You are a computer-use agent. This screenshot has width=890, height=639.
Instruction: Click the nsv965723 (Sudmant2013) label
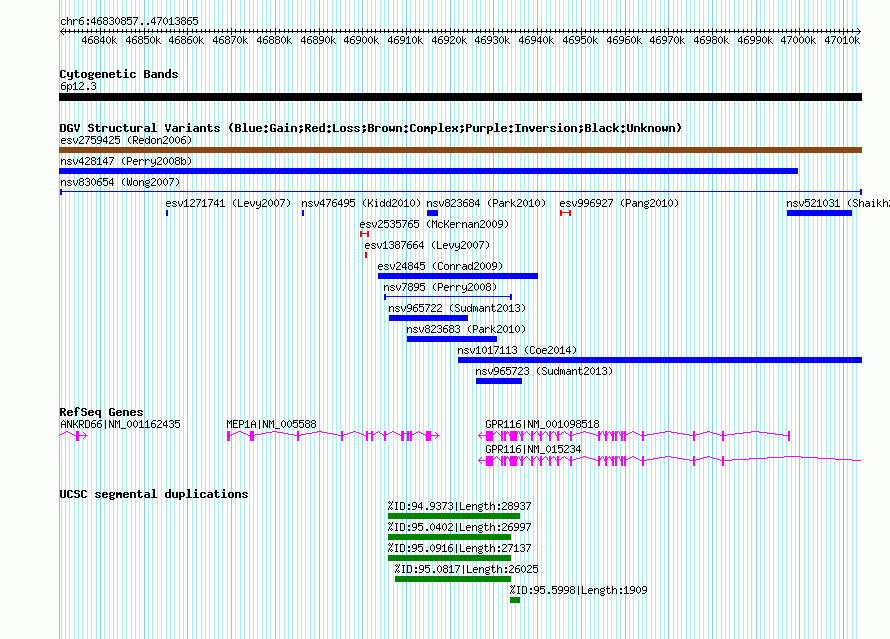tap(544, 372)
